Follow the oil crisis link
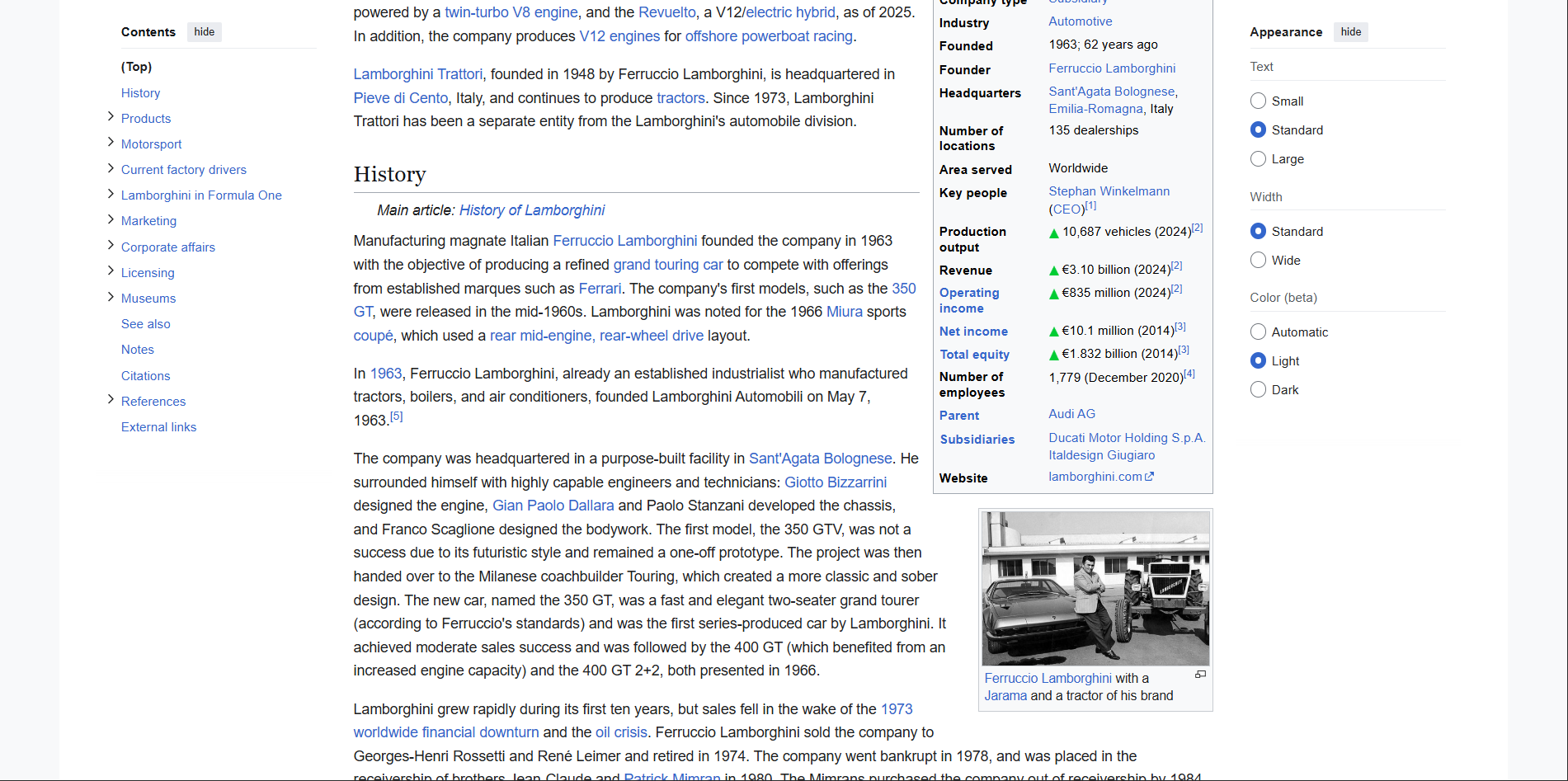The width and height of the screenshot is (1568, 781). (621, 732)
